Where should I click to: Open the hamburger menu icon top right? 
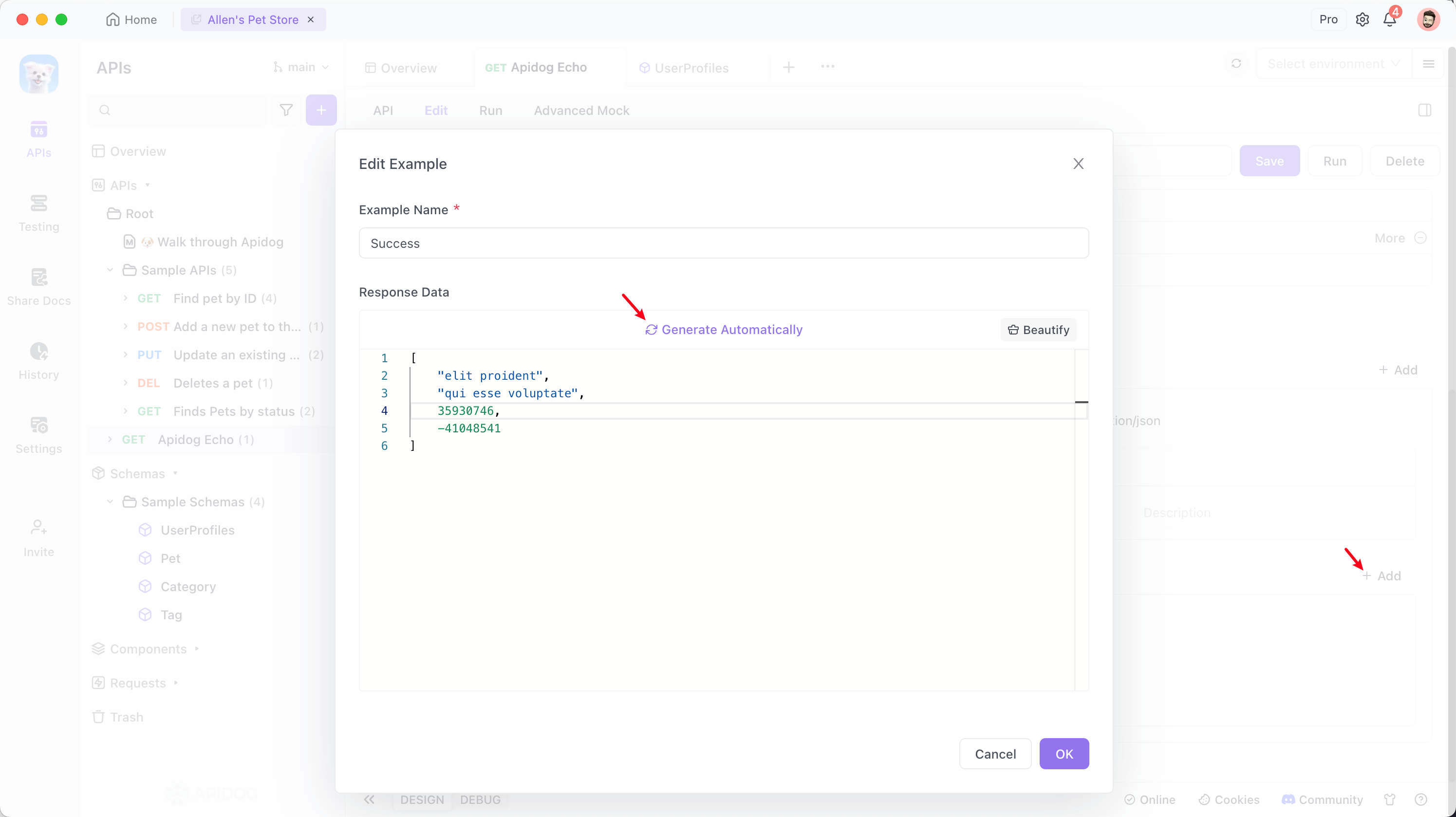(x=1428, y=64)
